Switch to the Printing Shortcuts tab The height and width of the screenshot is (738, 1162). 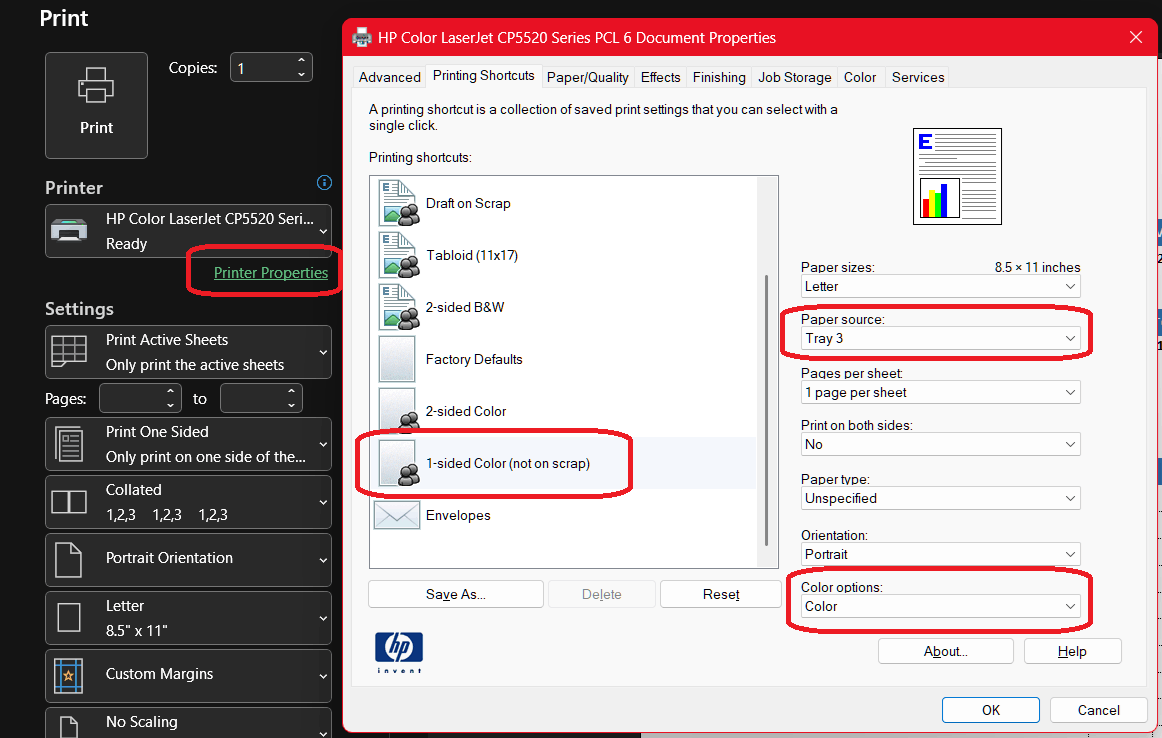[x=483, y=76]
